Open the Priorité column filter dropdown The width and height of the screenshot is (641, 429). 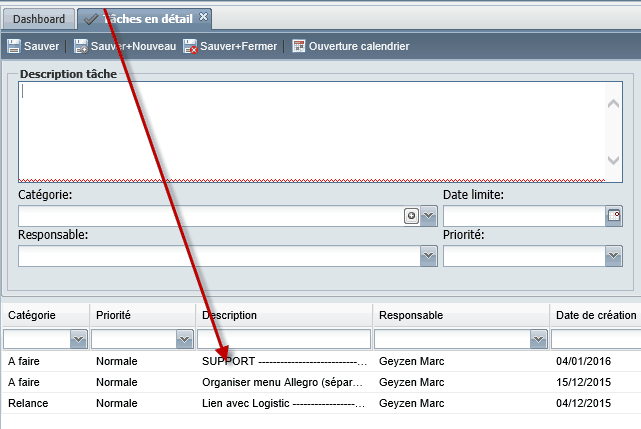coord(184,339)
